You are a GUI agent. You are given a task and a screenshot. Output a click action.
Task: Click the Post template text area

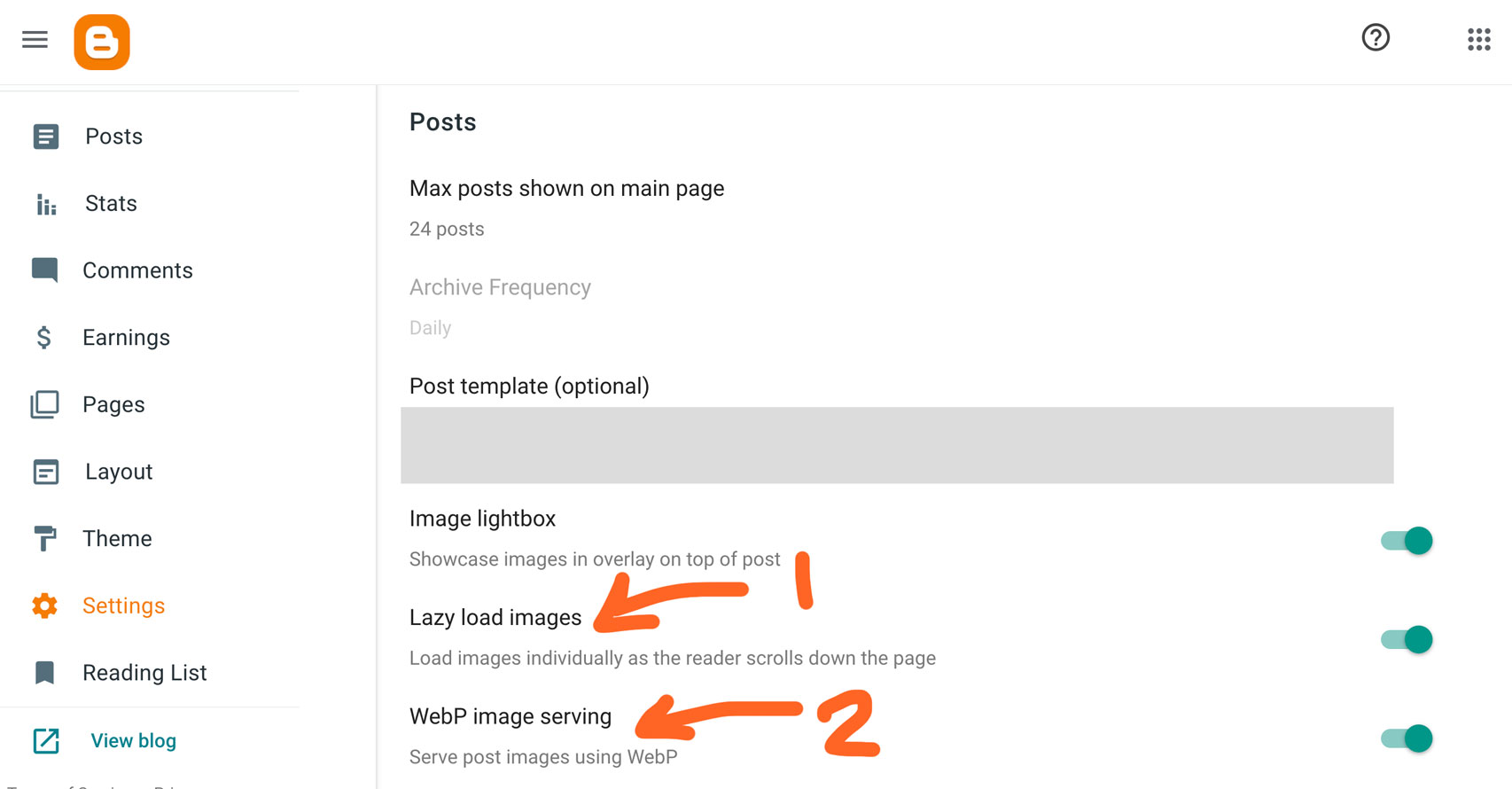[896, 445]
